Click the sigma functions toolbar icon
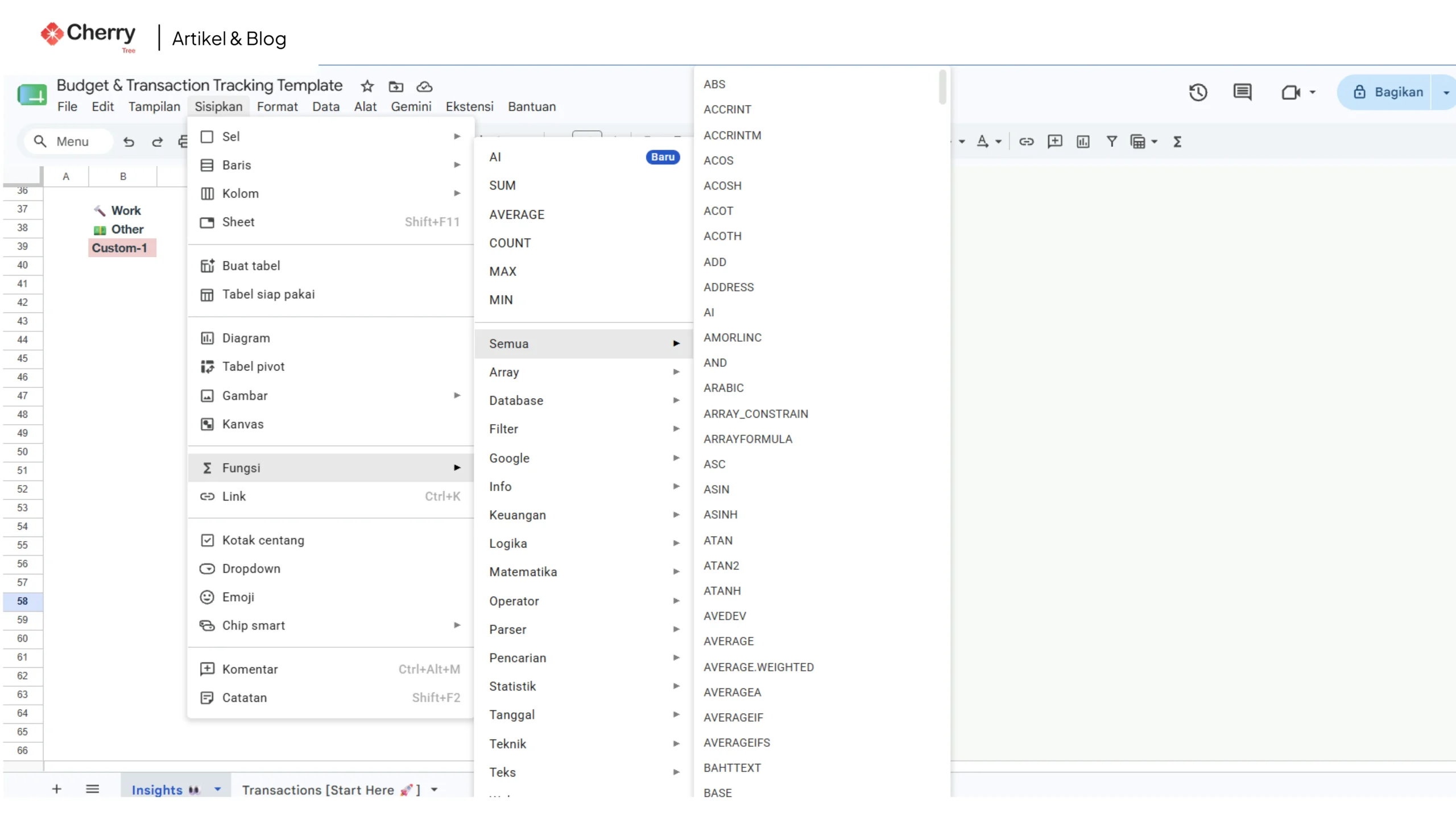The image size is (1456, 819). [x=1177, y=142]
